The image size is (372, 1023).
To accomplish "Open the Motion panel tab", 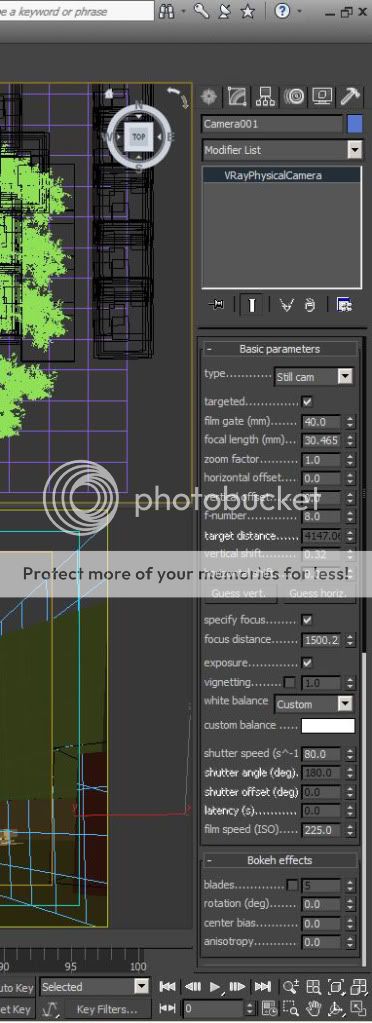I will point(294,97).
